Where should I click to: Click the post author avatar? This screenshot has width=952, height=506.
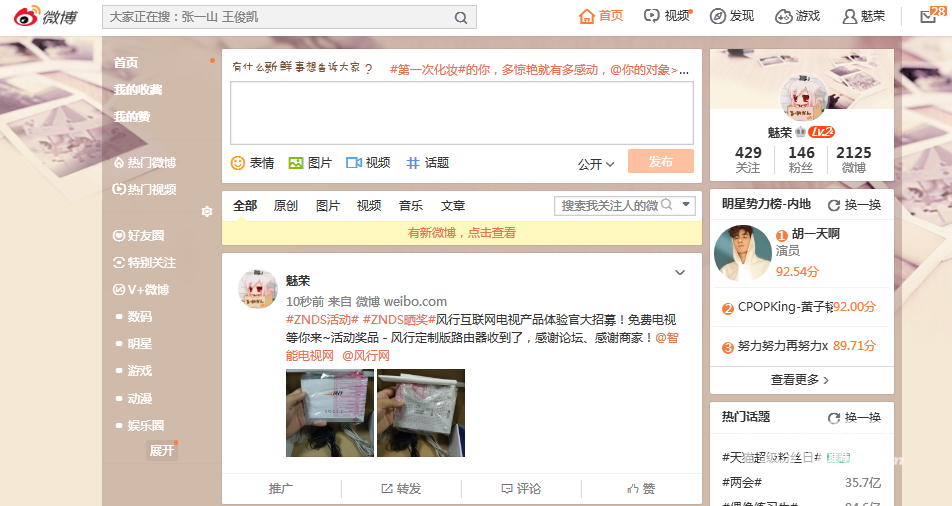pyautogui.click(x=258, y=289)
